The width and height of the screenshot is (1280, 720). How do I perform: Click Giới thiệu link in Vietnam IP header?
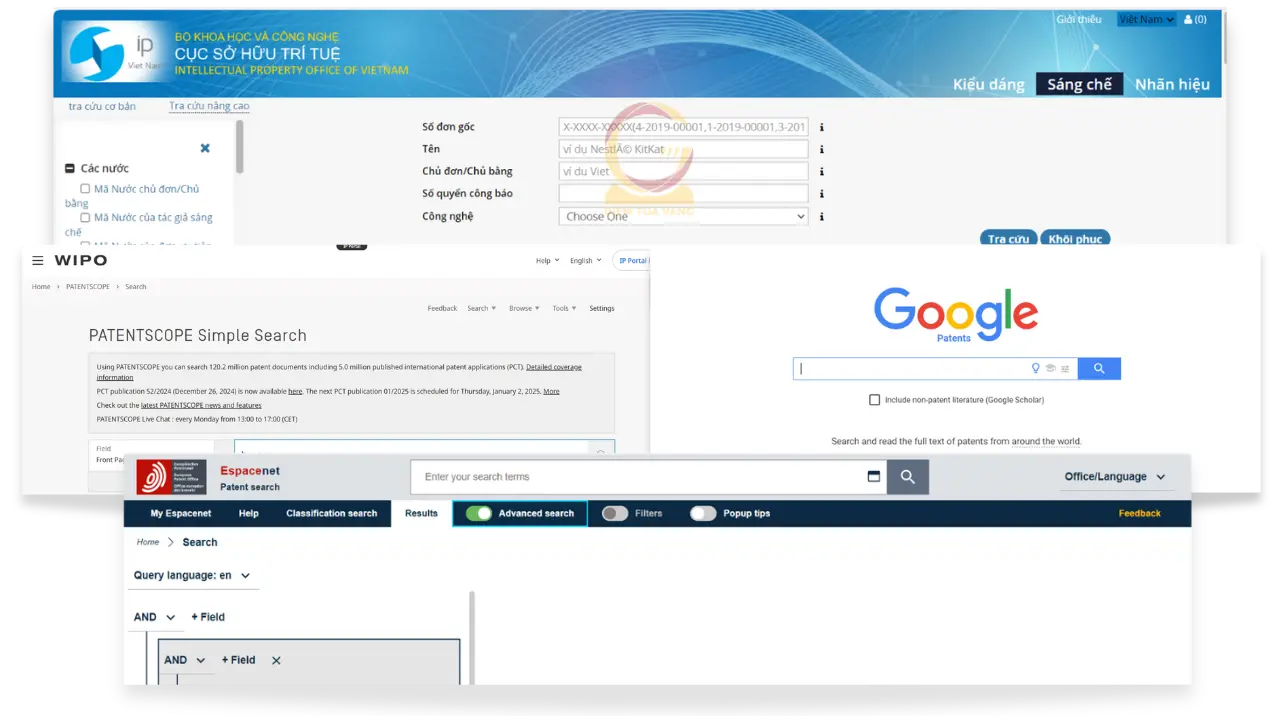point(1078,19)
